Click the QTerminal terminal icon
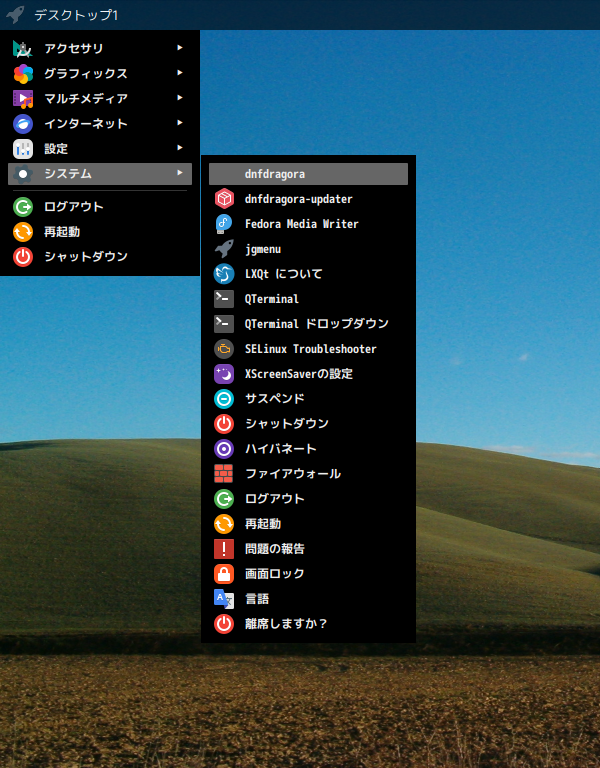 (x=224, y=299)
